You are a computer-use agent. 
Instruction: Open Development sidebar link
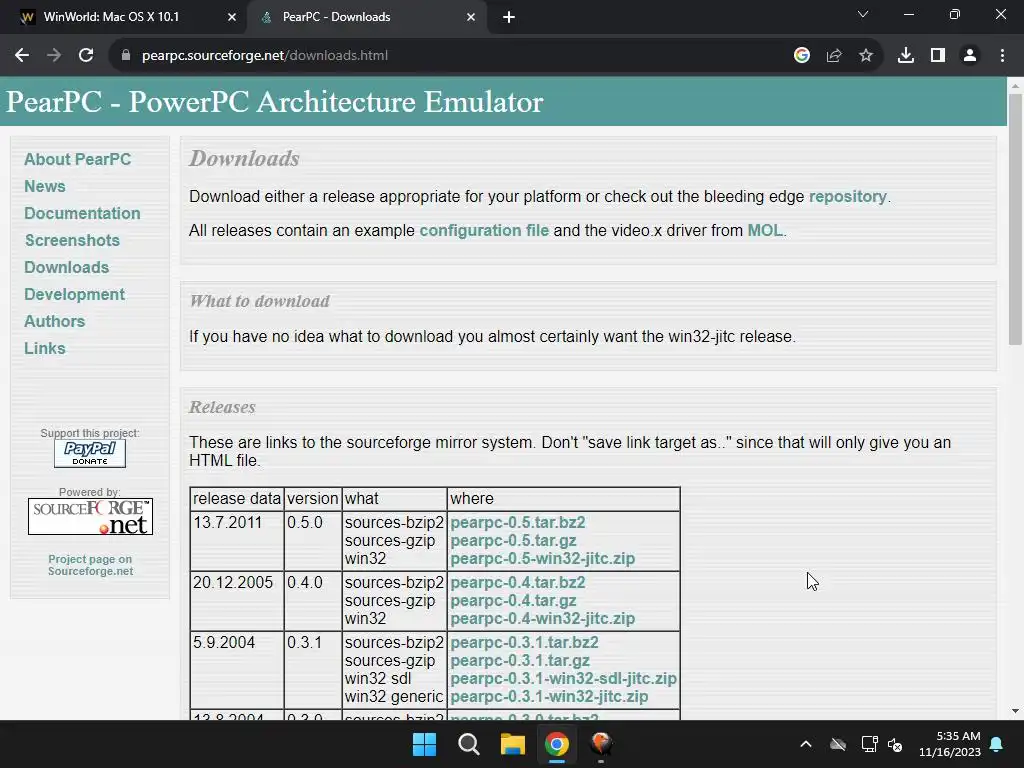pos(74,295)
